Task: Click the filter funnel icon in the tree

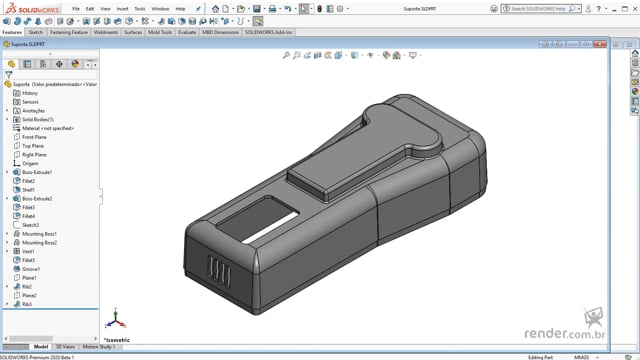Action: click(9, 75)
